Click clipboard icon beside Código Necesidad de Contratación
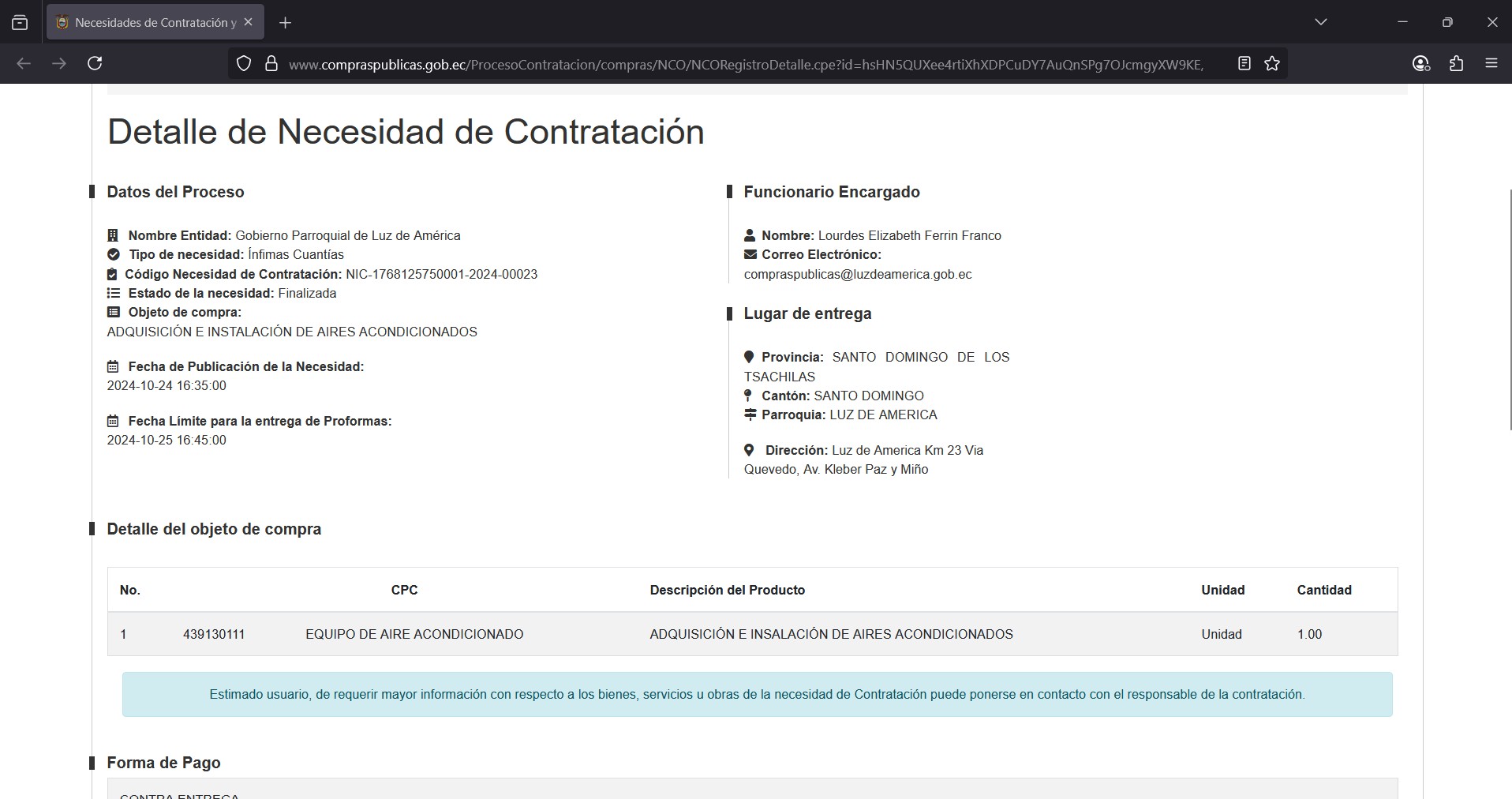The image size is (1512, 799). [112, 274]
